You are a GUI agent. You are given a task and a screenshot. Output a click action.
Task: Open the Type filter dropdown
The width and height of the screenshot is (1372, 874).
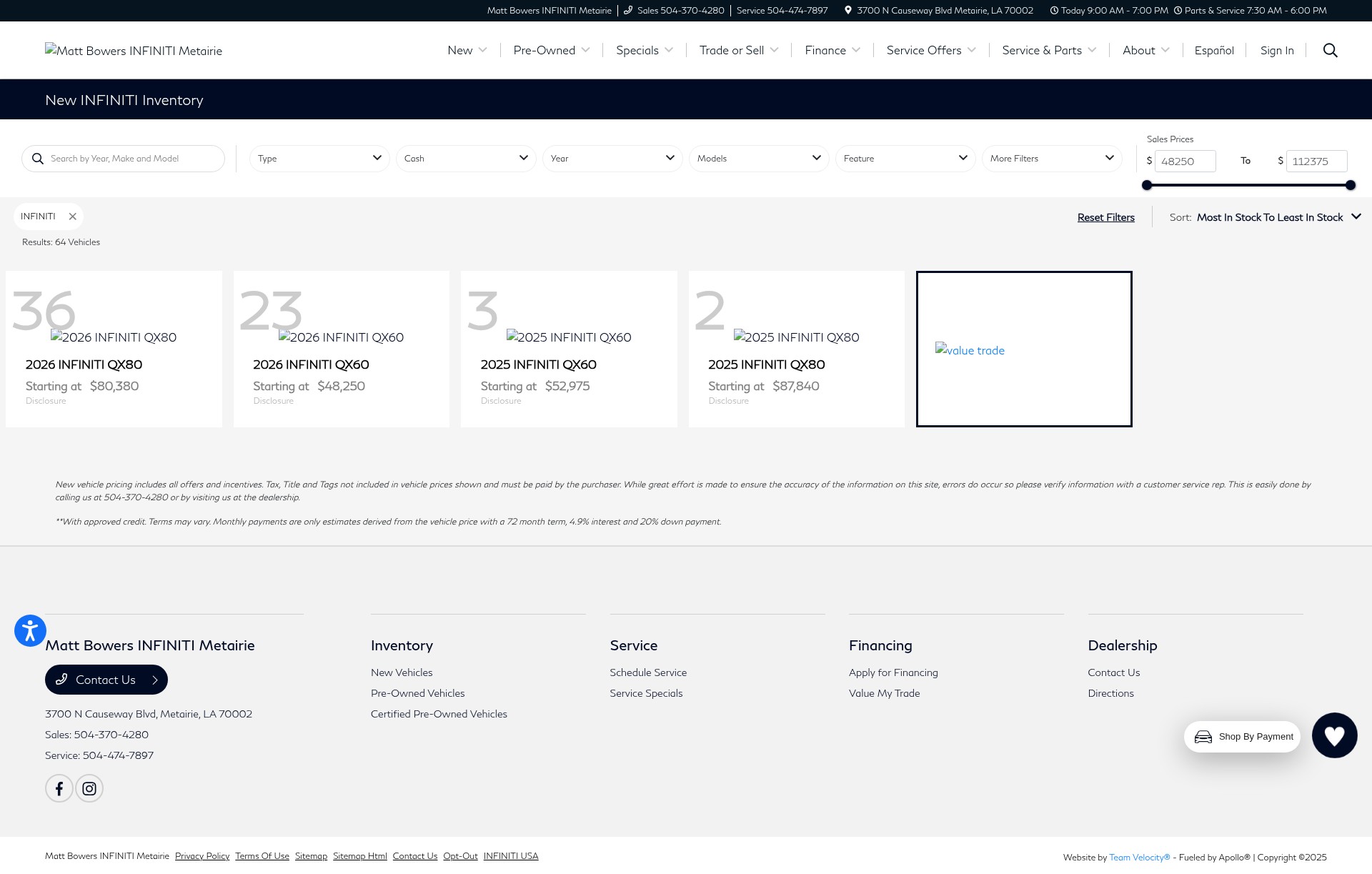coord(319,159)
